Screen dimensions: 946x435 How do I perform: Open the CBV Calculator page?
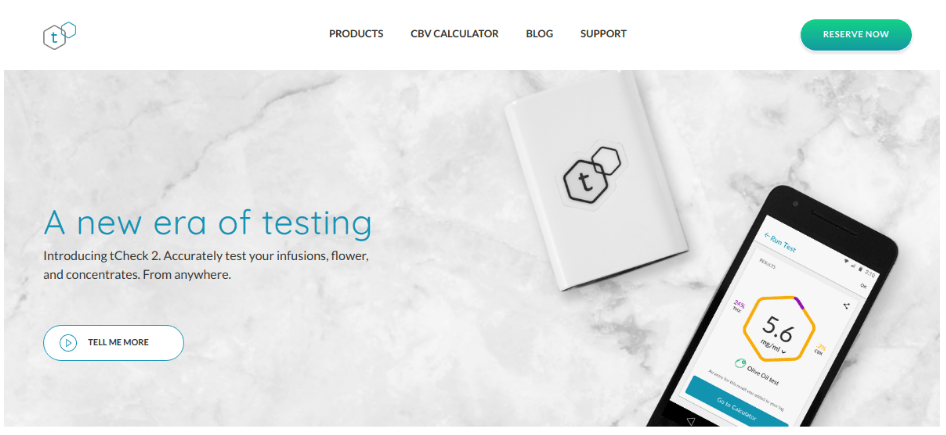(454, 34)
